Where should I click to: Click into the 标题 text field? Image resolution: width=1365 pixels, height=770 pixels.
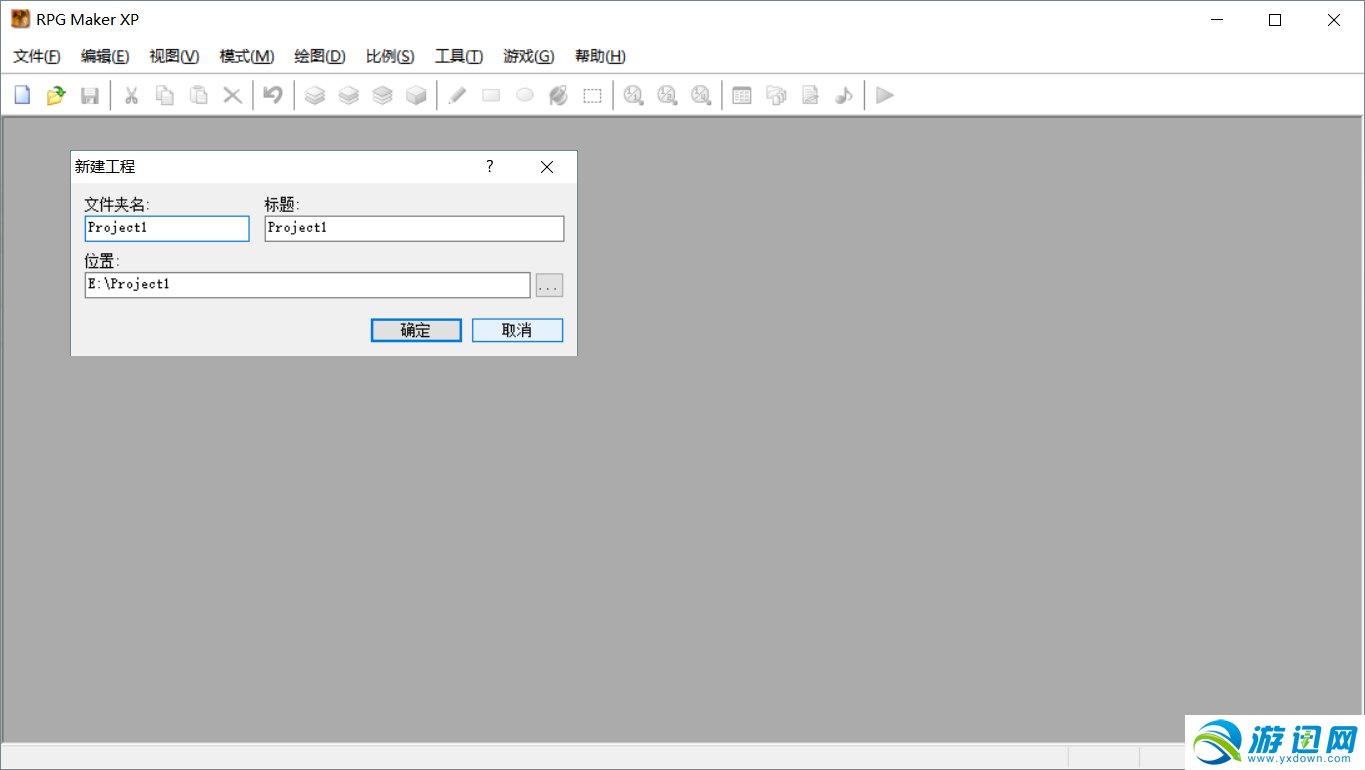pyautogui.click(x=414, y=228)
